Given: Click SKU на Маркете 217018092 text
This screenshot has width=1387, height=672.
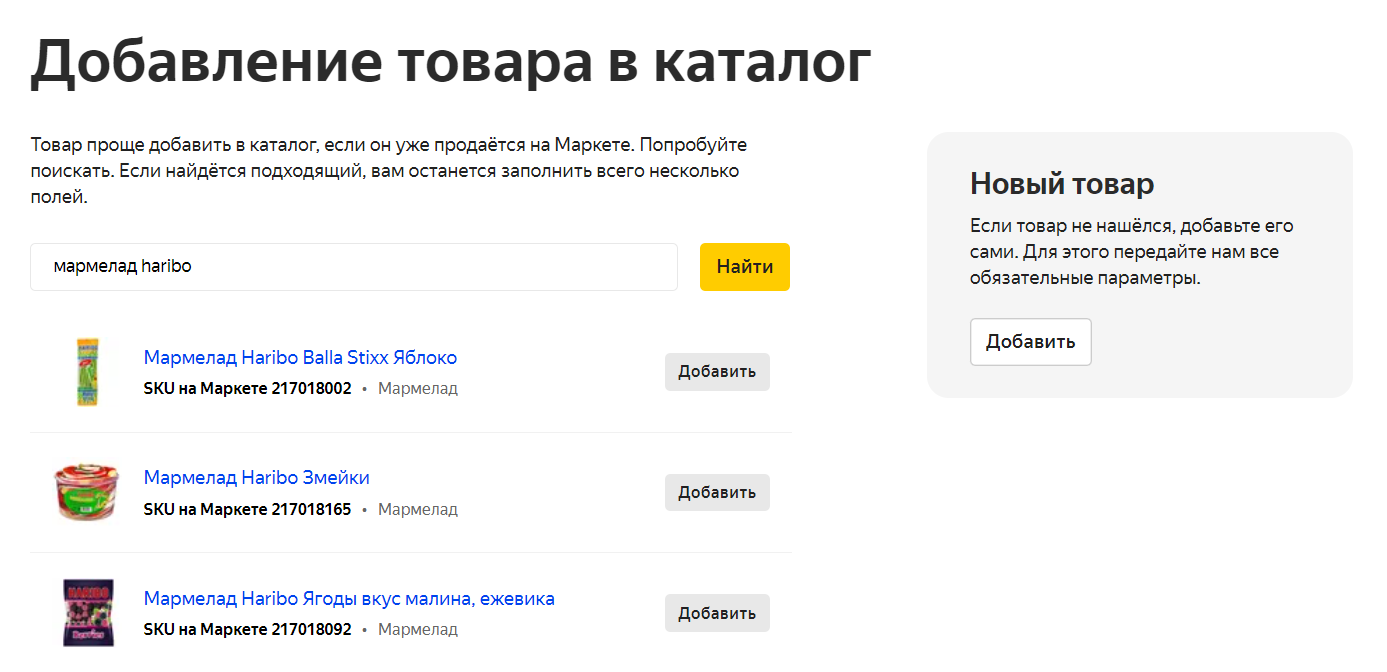Looking at the screenshot, I should click(247, 630).
